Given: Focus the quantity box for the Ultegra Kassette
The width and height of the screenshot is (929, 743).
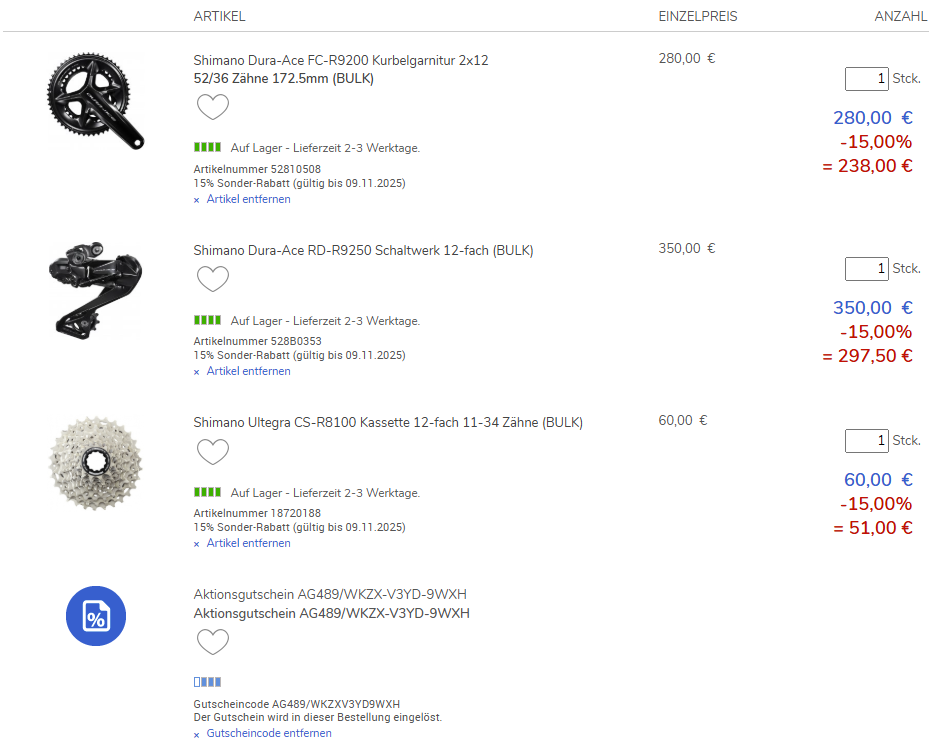Looking at the screenshot, I should pos(866,441).
